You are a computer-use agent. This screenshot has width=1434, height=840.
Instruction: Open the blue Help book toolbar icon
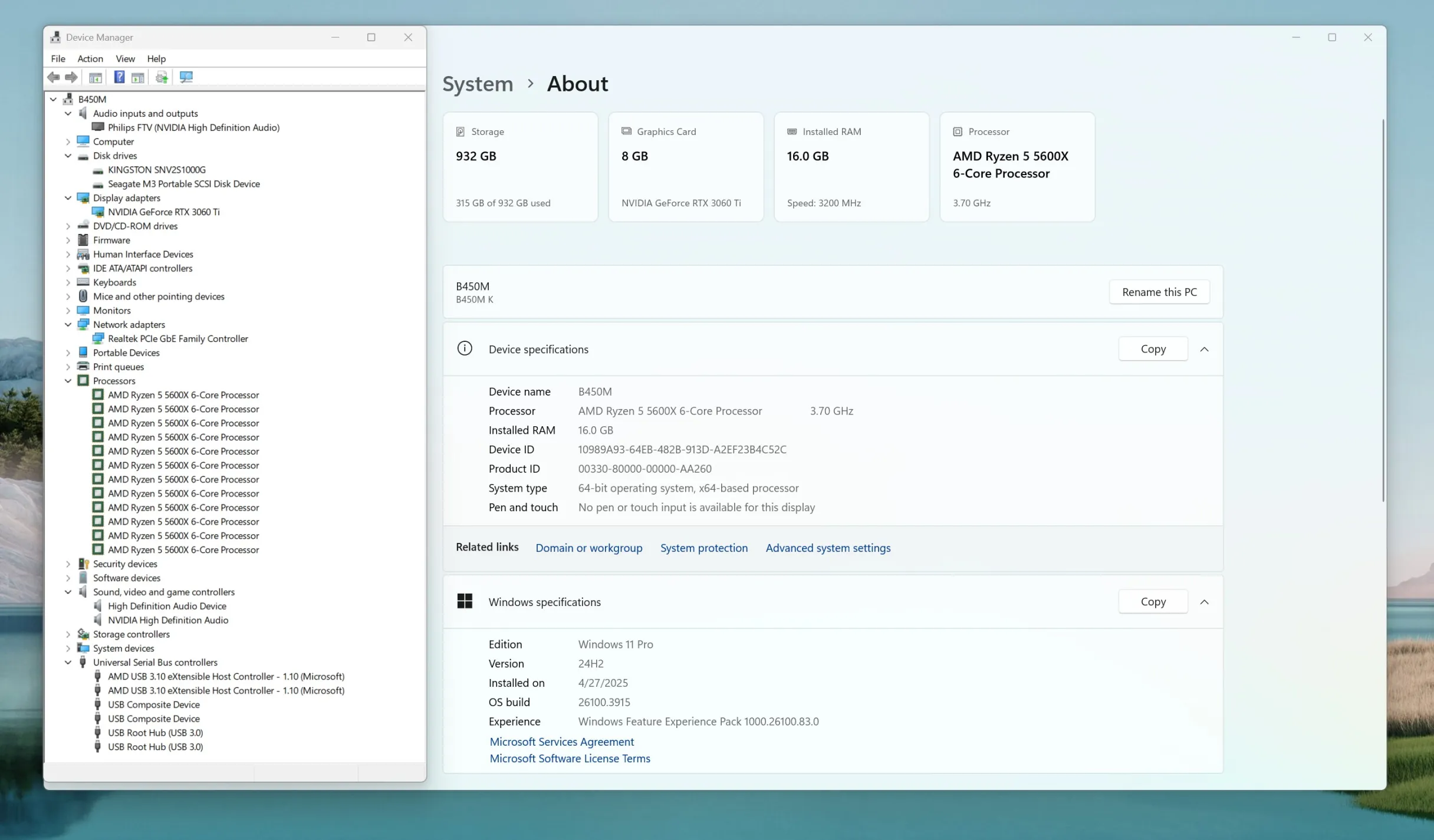[119, 77]
